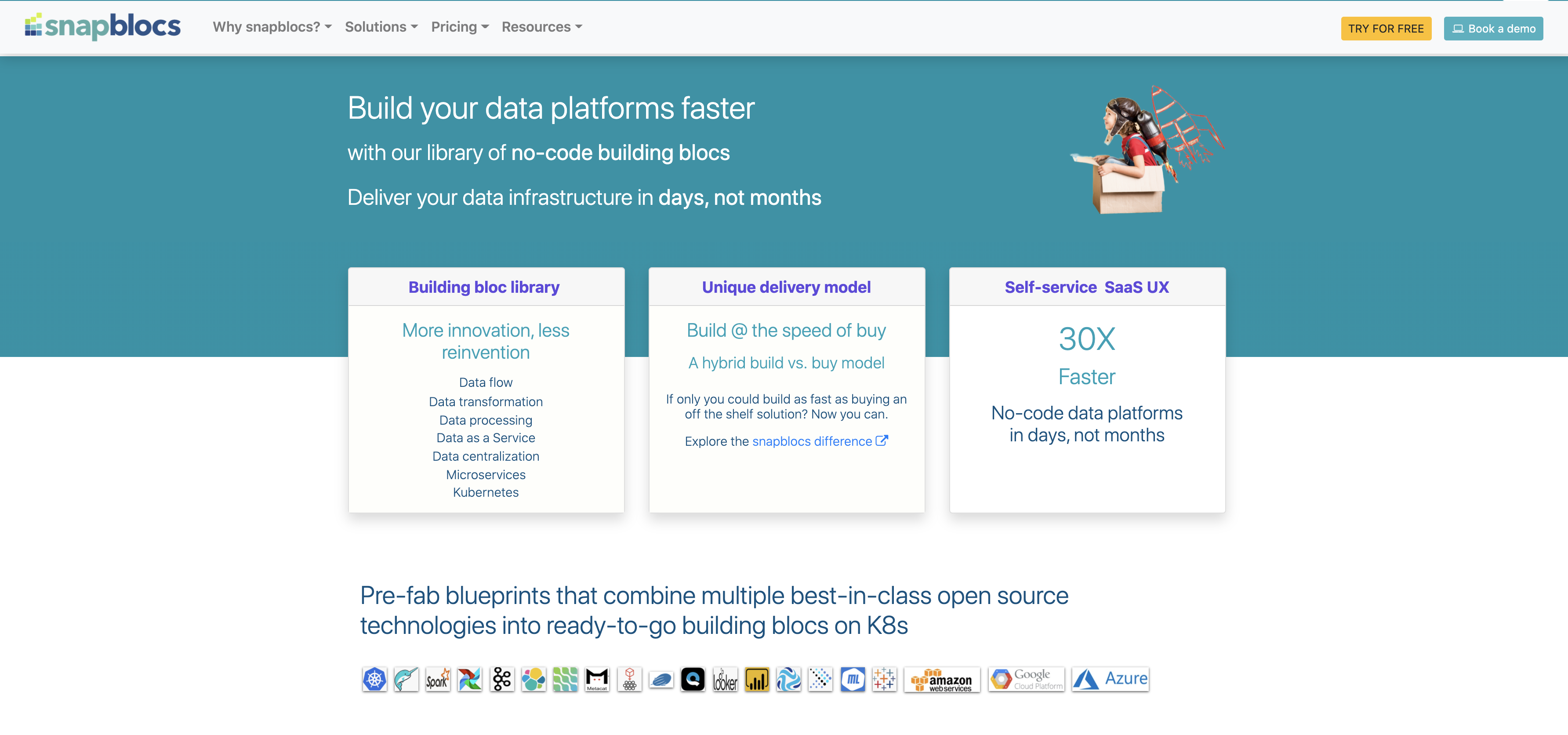Click the Book a demo button

pos(1492,29)
